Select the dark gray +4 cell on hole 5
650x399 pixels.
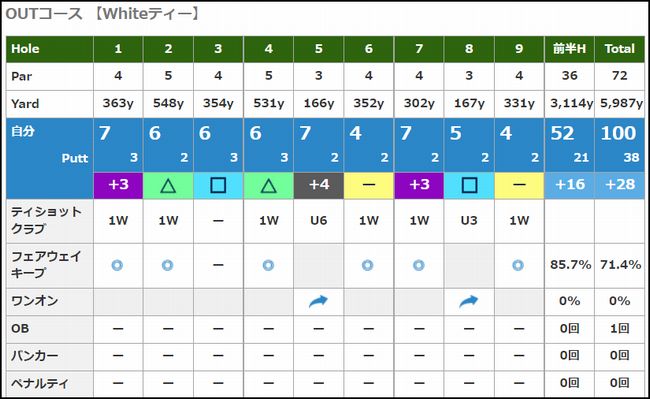click(x=318, y=186)
